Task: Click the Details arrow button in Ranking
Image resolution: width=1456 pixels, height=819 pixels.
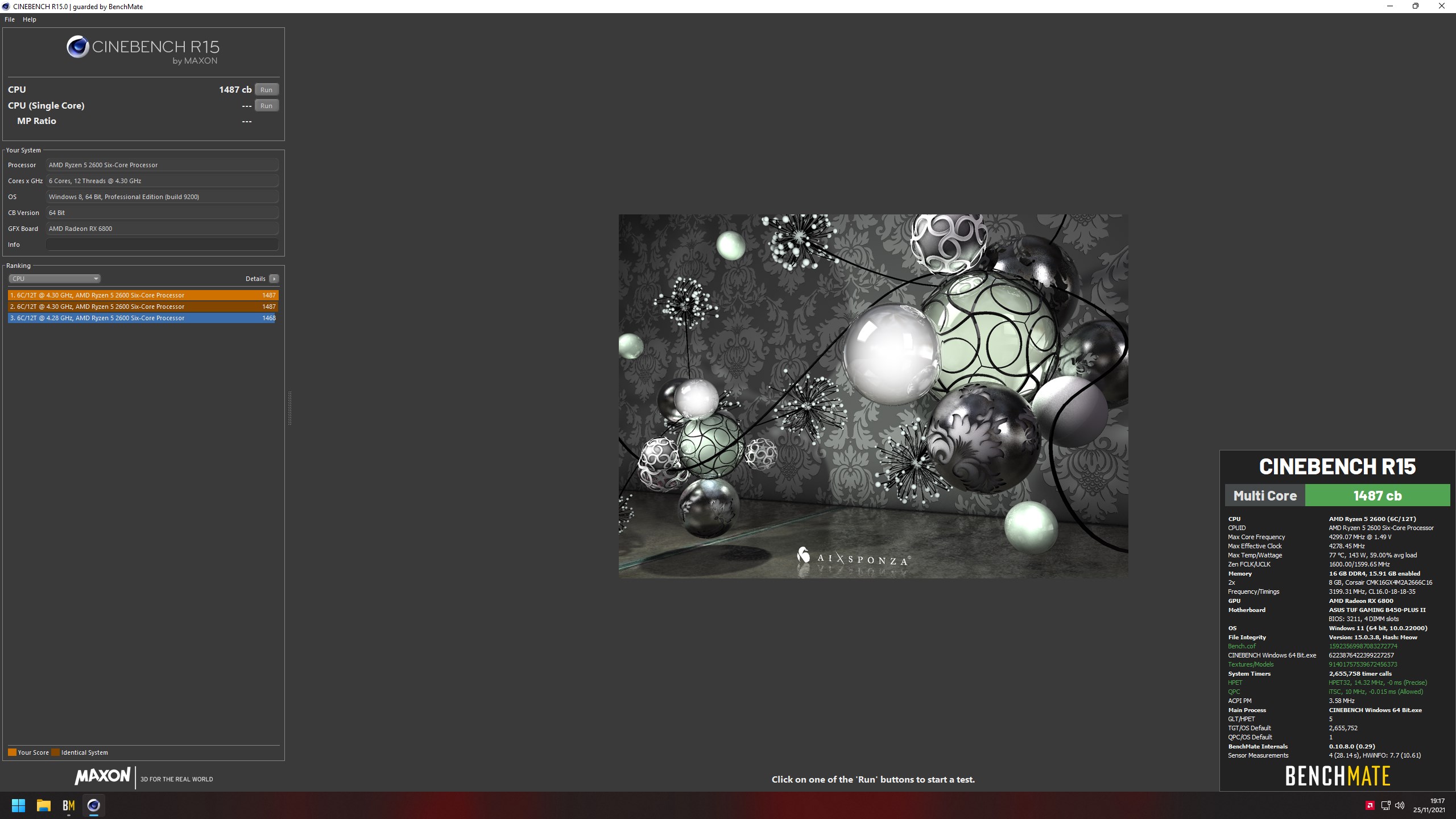Action: (274, 279)
